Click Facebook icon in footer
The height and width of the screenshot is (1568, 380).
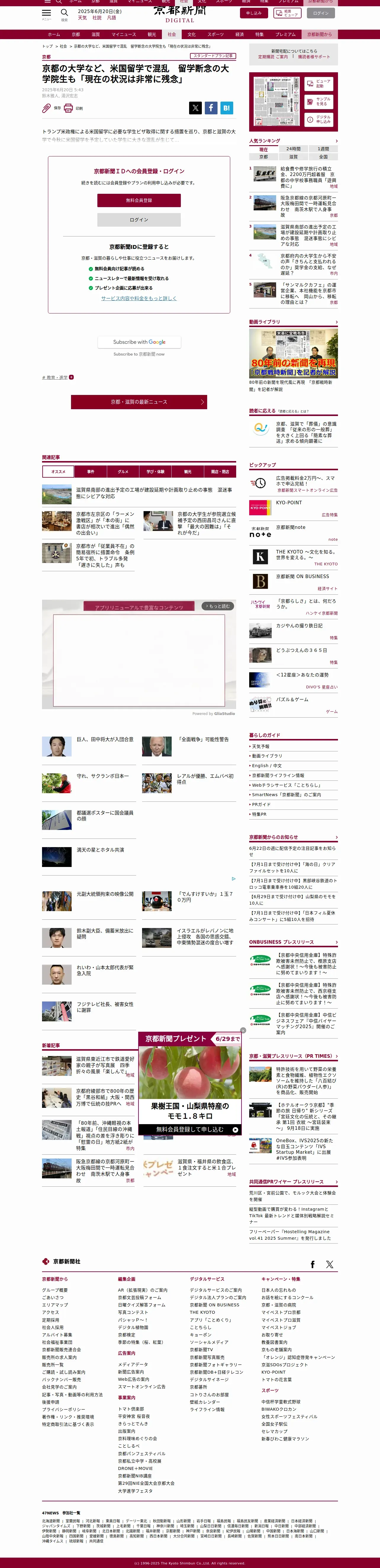coord(313,1264)
